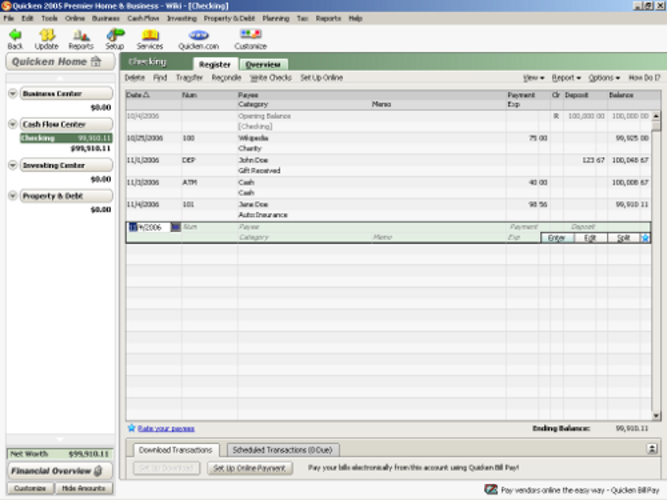Click the Update toolbar icon
The width and height of the screenshot is (667, 500).
[x=47, y=35]
